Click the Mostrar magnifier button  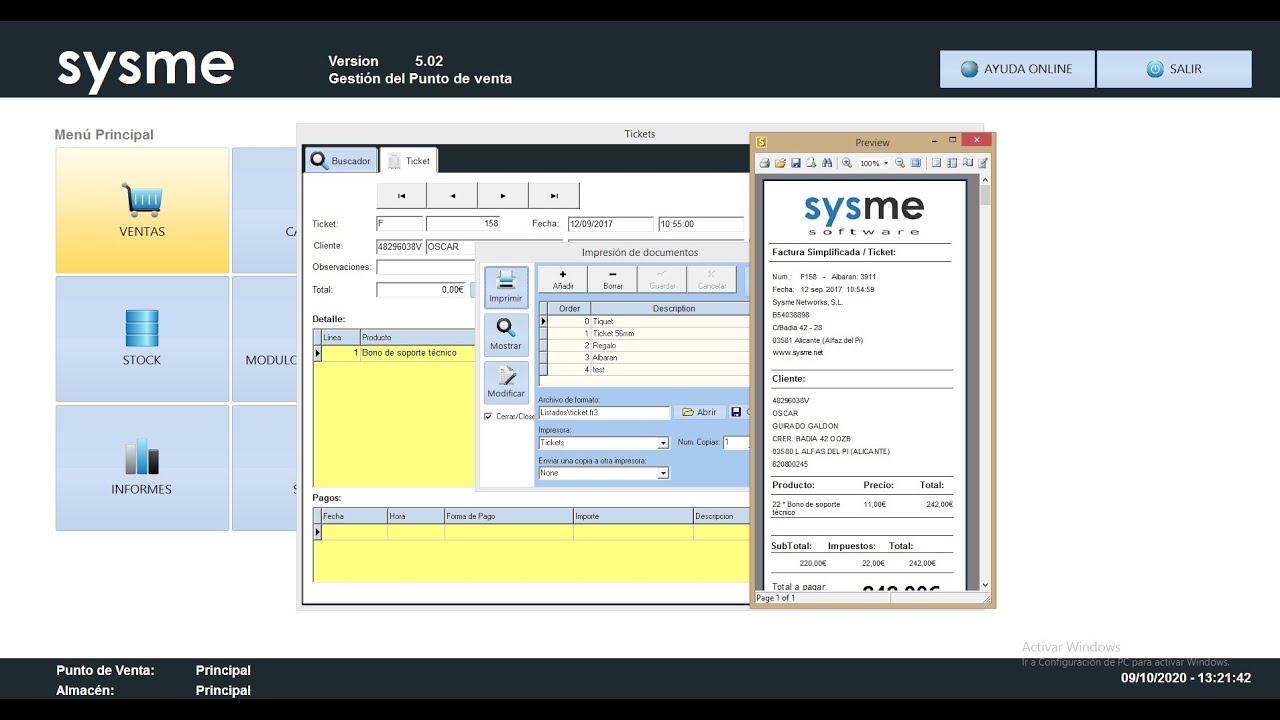pos(506,335)
